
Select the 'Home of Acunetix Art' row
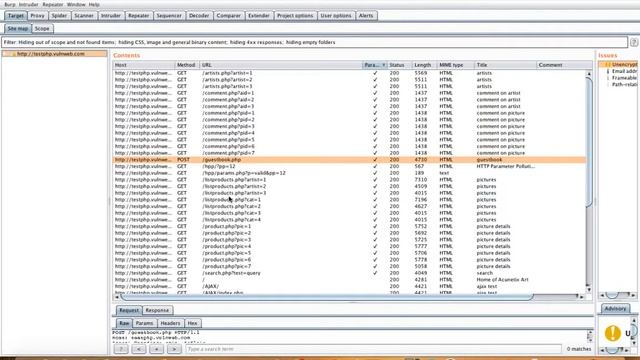click(349, 280)
